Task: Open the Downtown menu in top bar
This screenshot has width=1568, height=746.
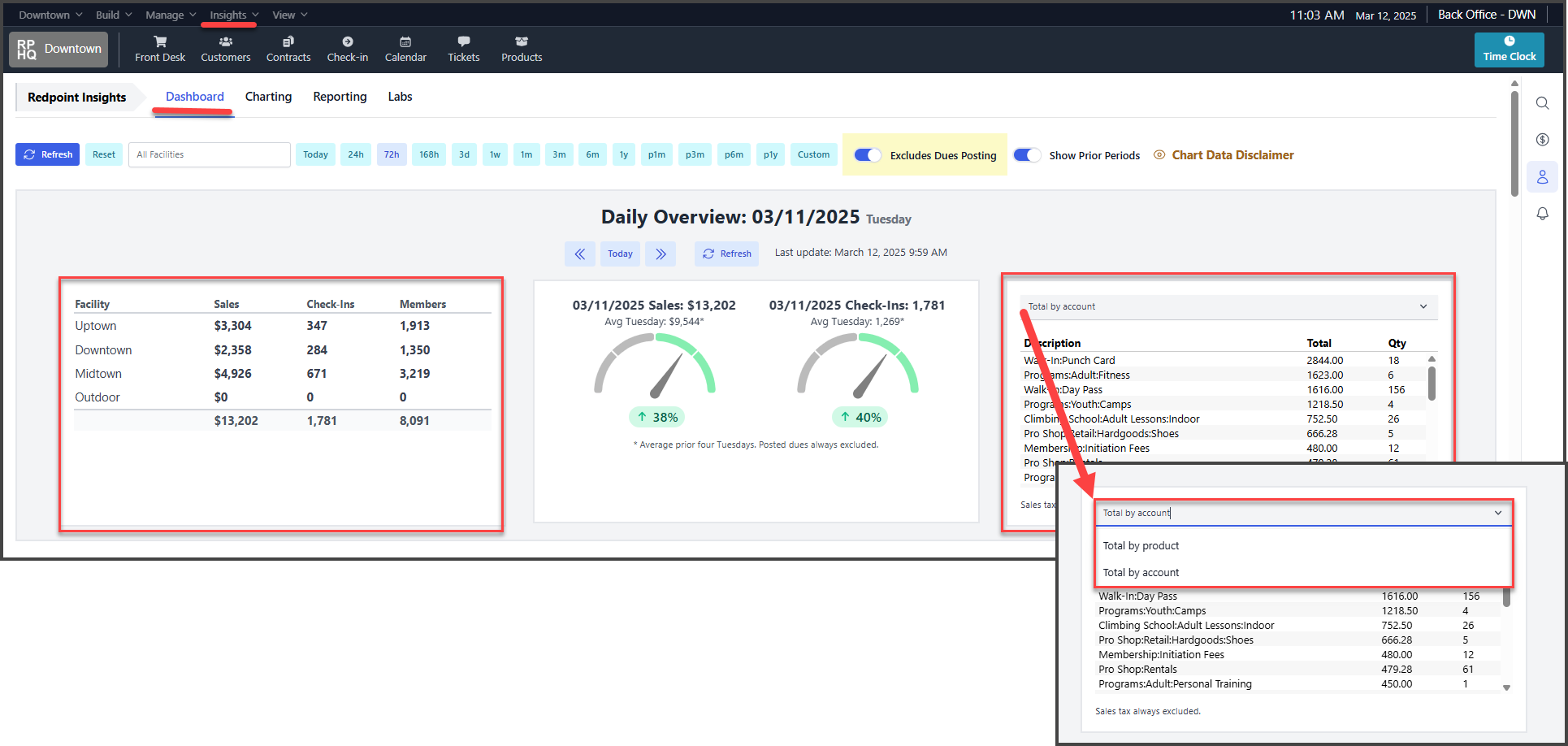Action: coord(50,15)
